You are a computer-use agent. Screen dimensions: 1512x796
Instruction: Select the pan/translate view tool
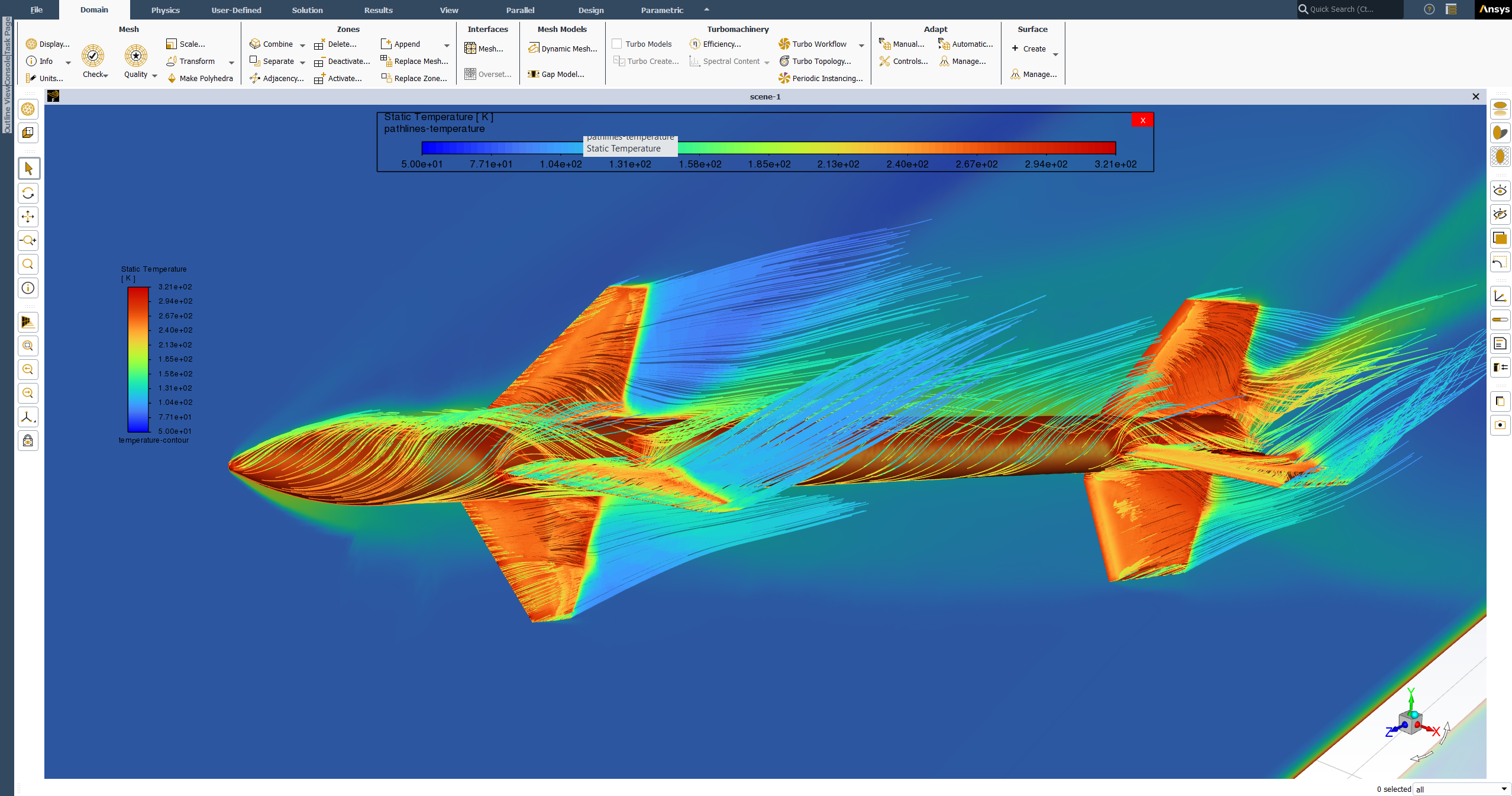coord(28,217)
